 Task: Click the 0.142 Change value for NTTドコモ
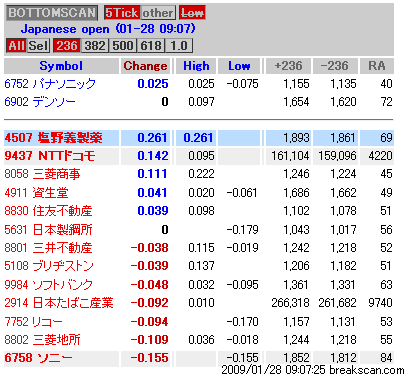tap(152, 156)
